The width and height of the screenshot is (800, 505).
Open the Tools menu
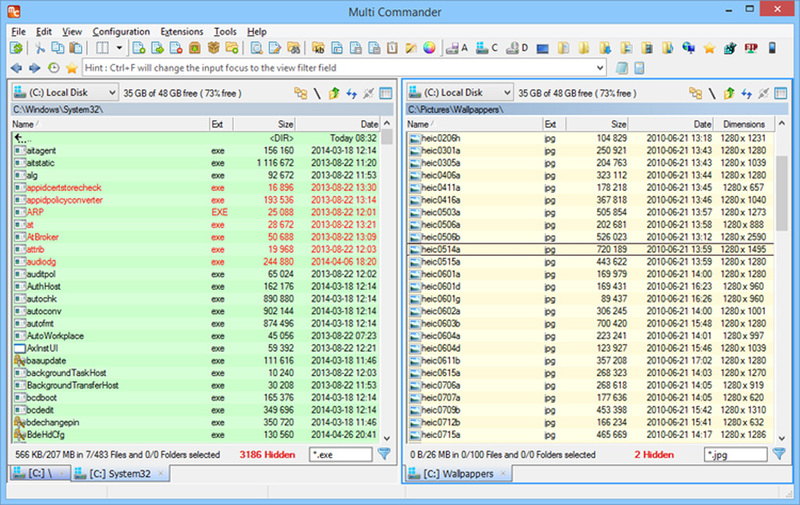tap(225, 32)
